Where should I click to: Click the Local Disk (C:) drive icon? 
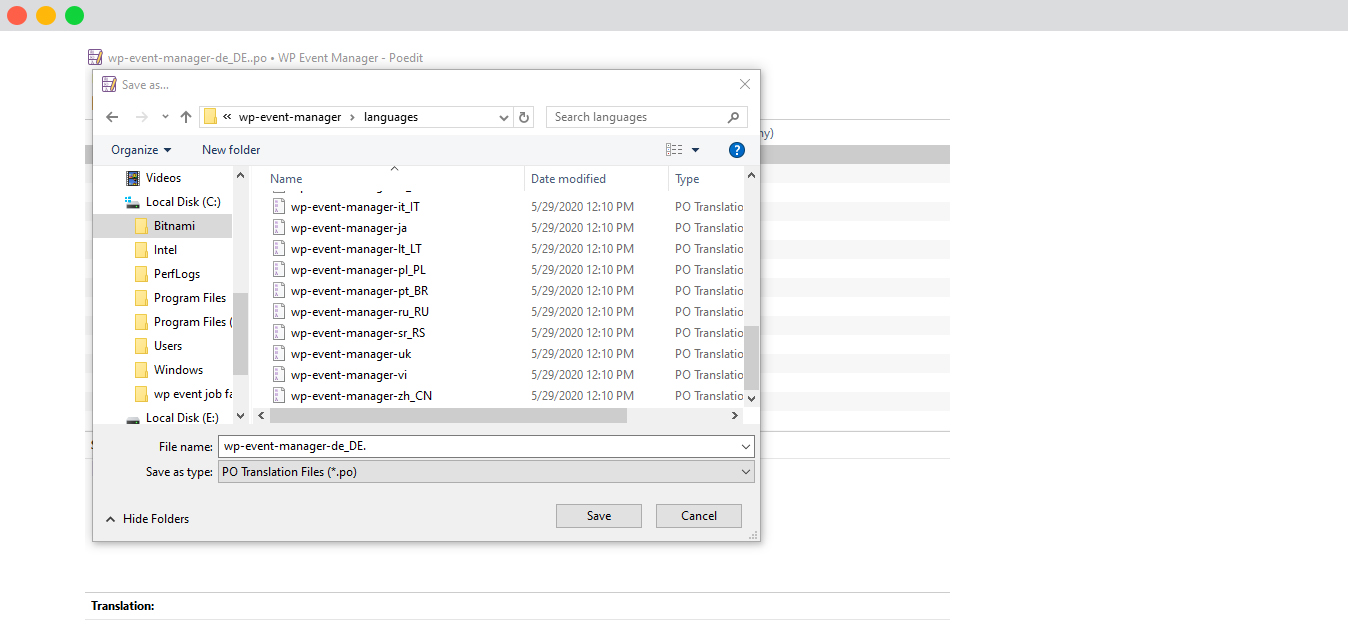[x=132, y=202]
